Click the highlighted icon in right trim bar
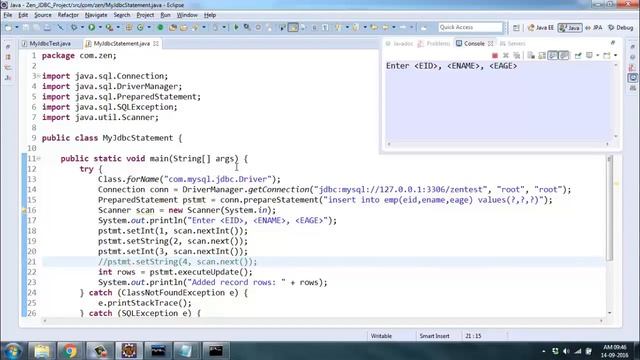640x360 pixels. 632,78
